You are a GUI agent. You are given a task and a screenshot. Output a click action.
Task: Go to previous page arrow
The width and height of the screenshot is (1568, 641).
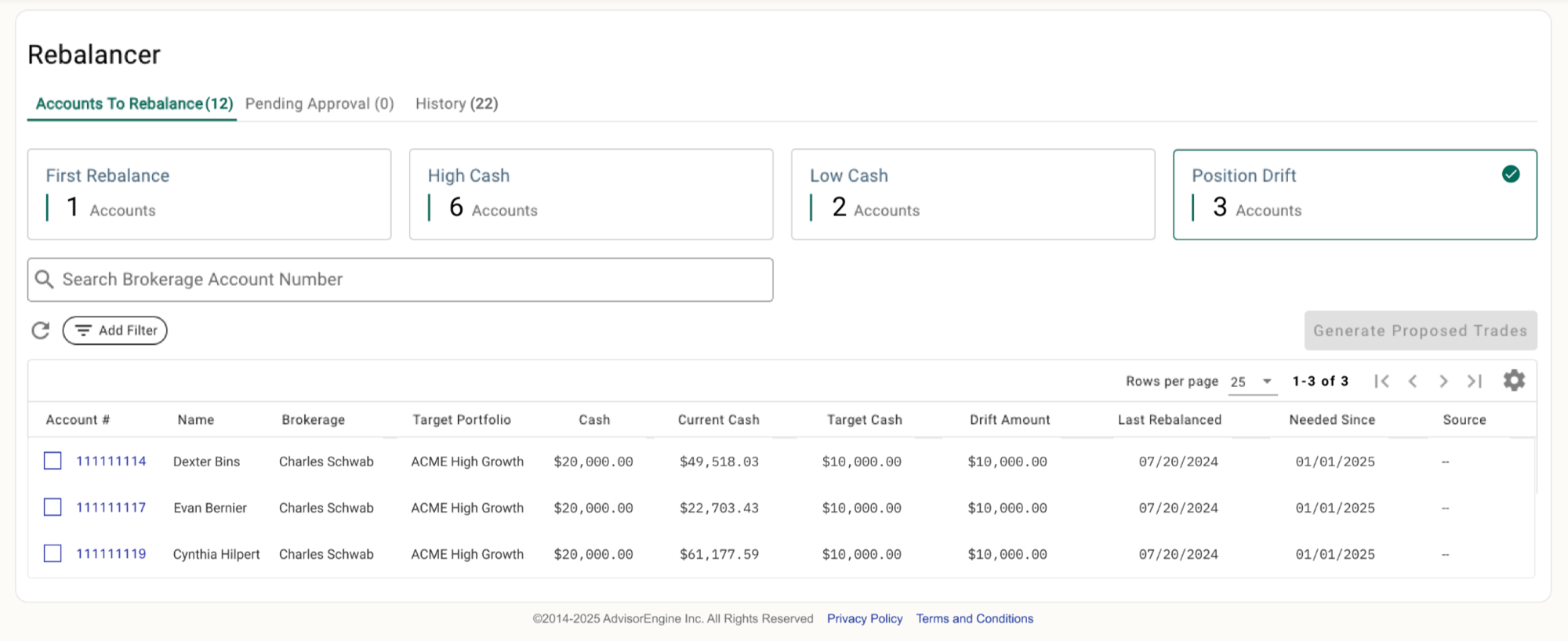(x=1413, y=381)
